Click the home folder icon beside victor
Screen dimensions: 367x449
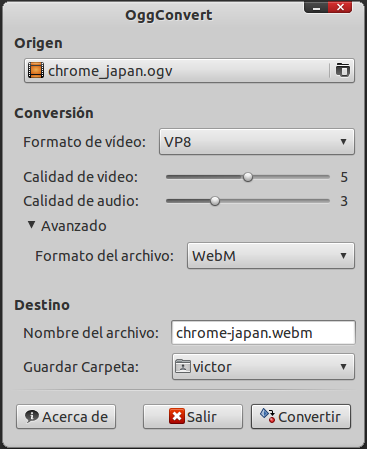(183, 366)
